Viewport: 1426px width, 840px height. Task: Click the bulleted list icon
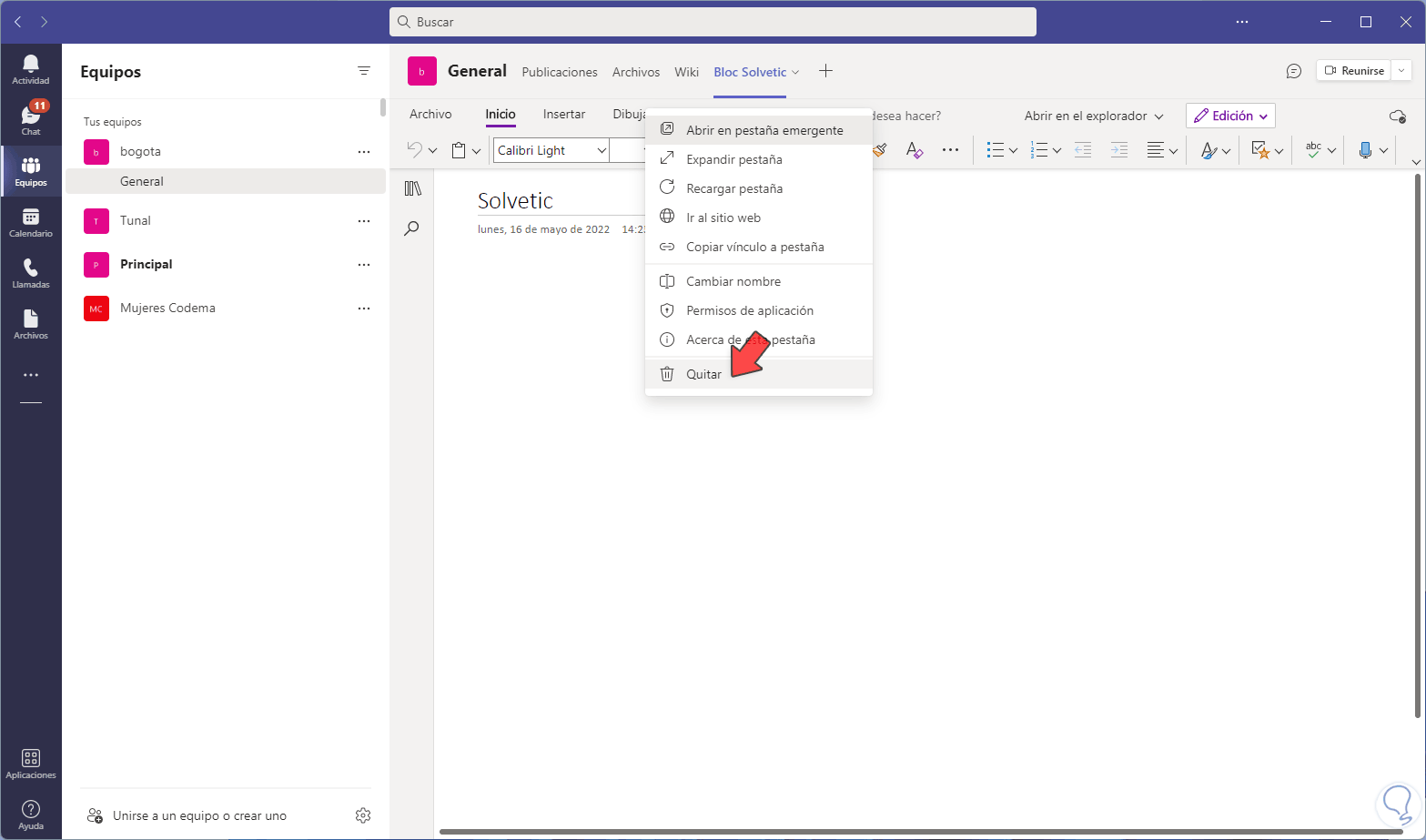pos(996,150)
